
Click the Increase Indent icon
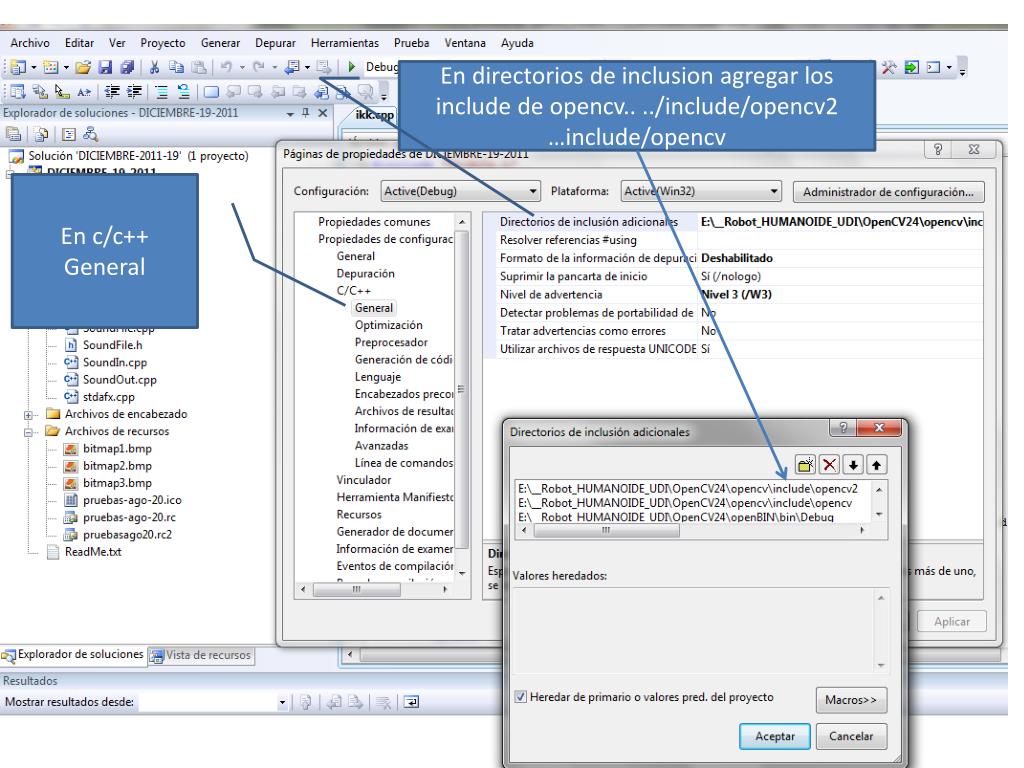click(x=134, y=91)
